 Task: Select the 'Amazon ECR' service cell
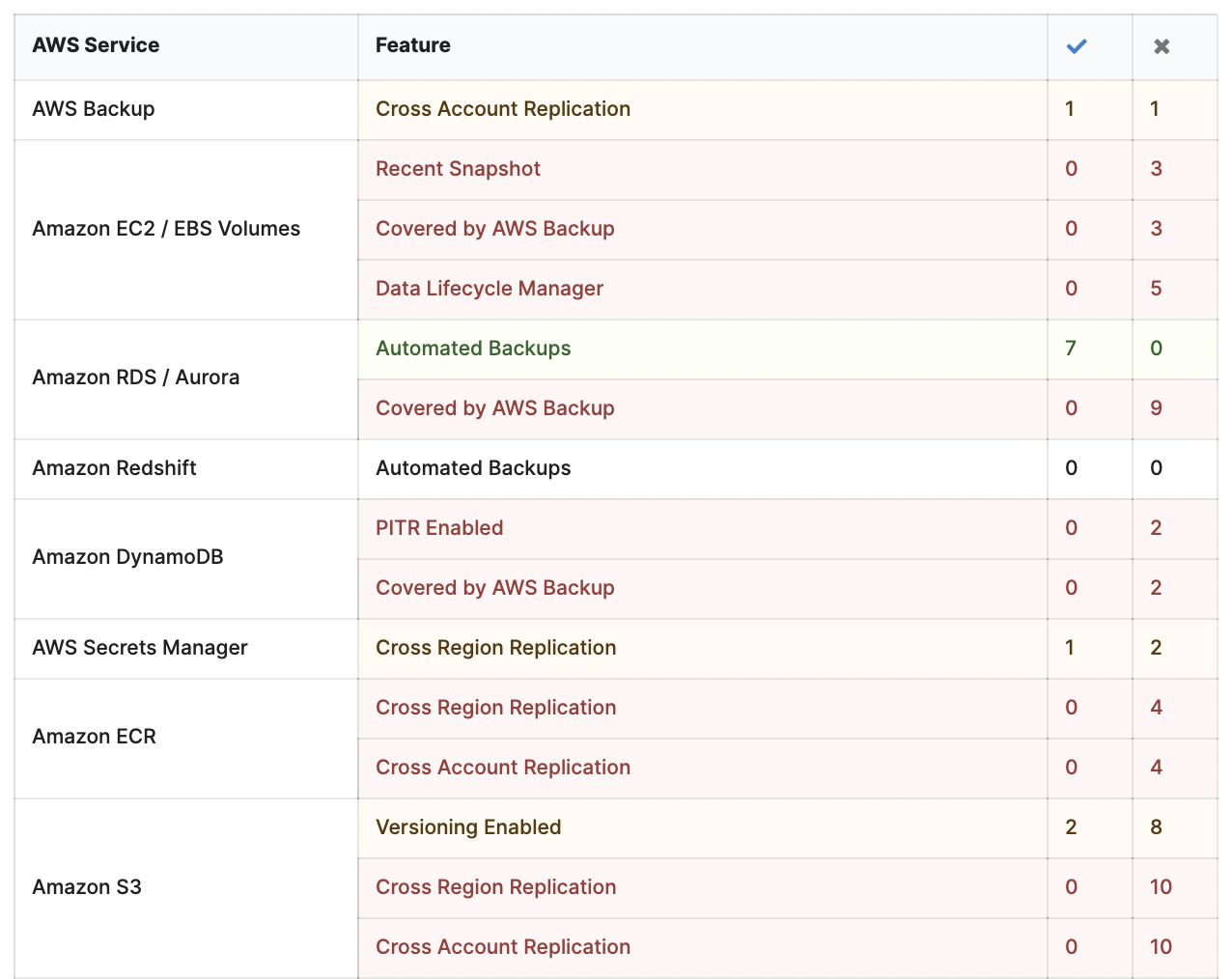click(x=186, y=738)
